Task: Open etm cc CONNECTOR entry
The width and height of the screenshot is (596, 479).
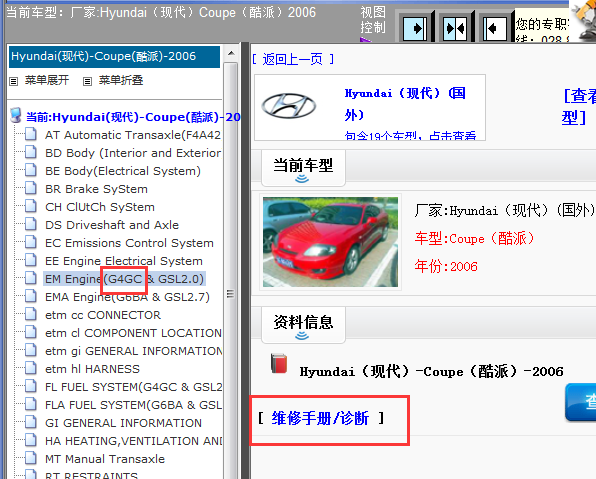Action: pos(103,315)
